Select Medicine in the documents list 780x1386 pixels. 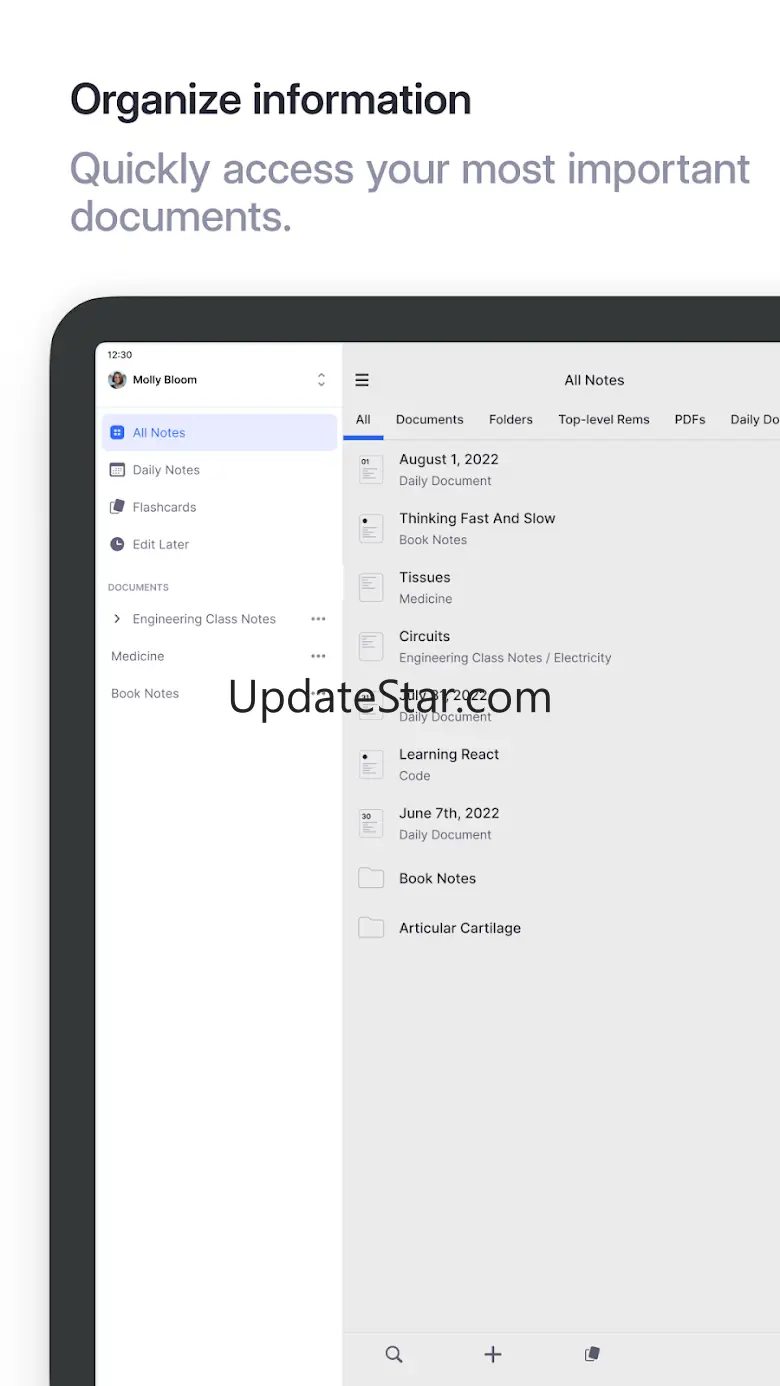[x=138, y=656]
